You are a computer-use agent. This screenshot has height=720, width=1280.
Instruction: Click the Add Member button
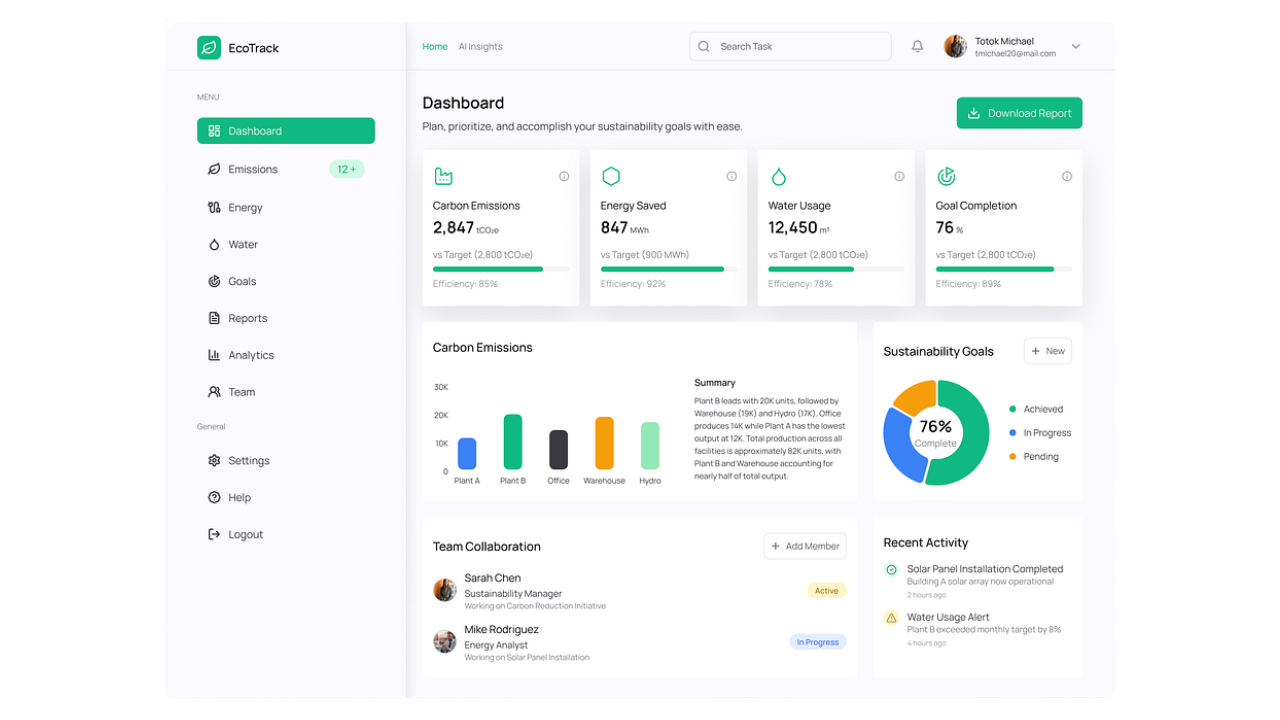pos(805,546)
